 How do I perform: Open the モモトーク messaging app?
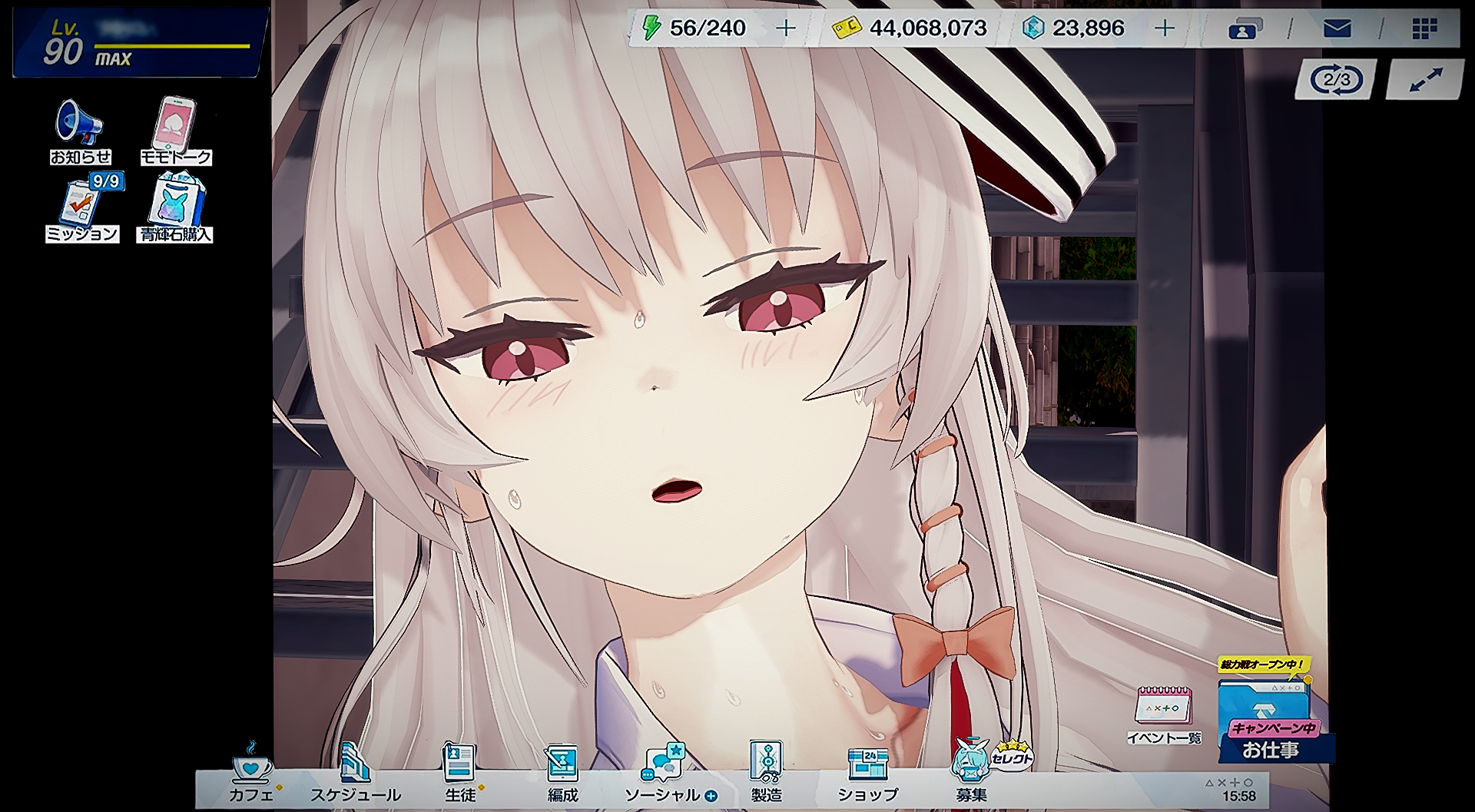(176, 131)
